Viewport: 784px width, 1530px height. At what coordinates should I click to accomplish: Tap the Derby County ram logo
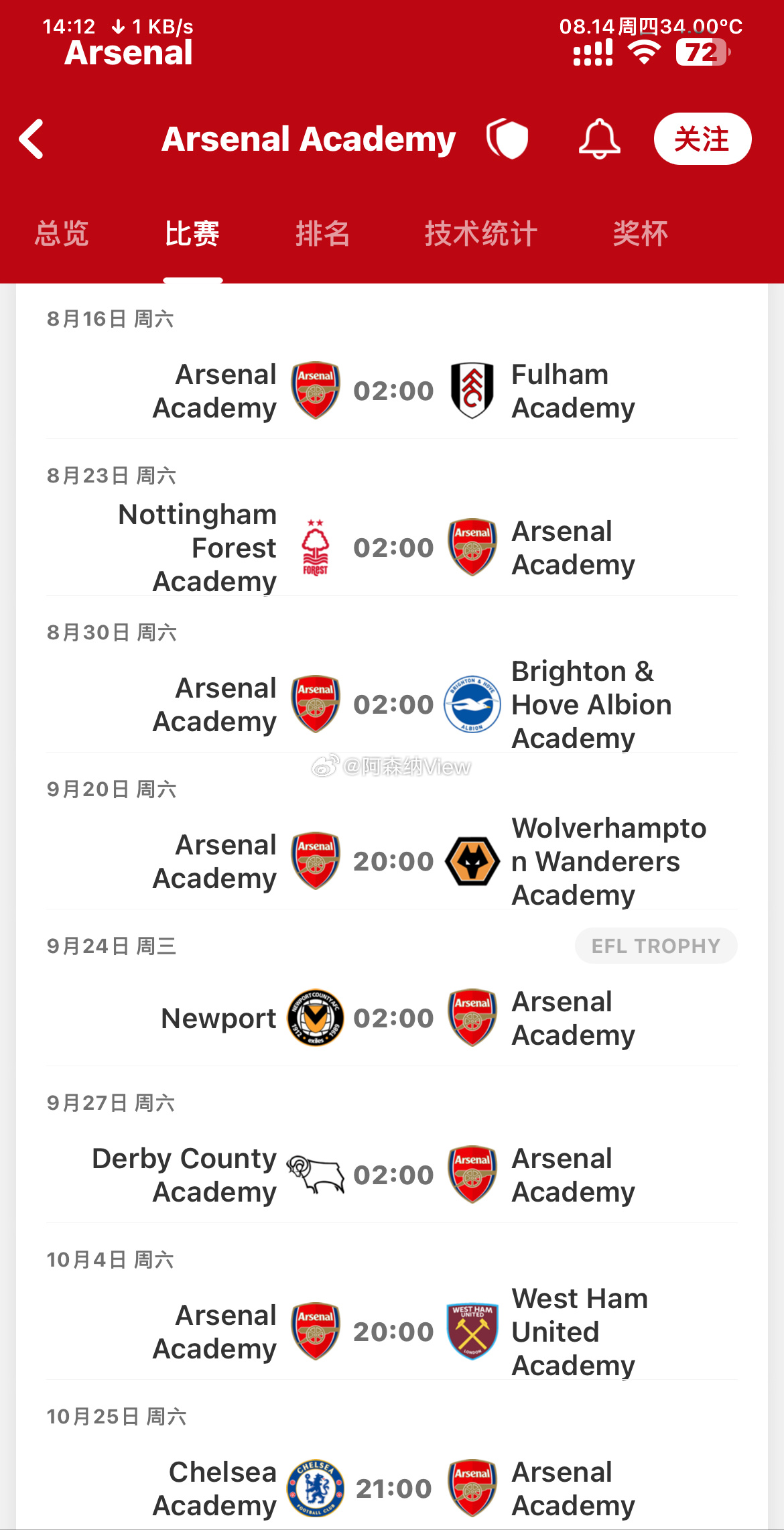315,1175
